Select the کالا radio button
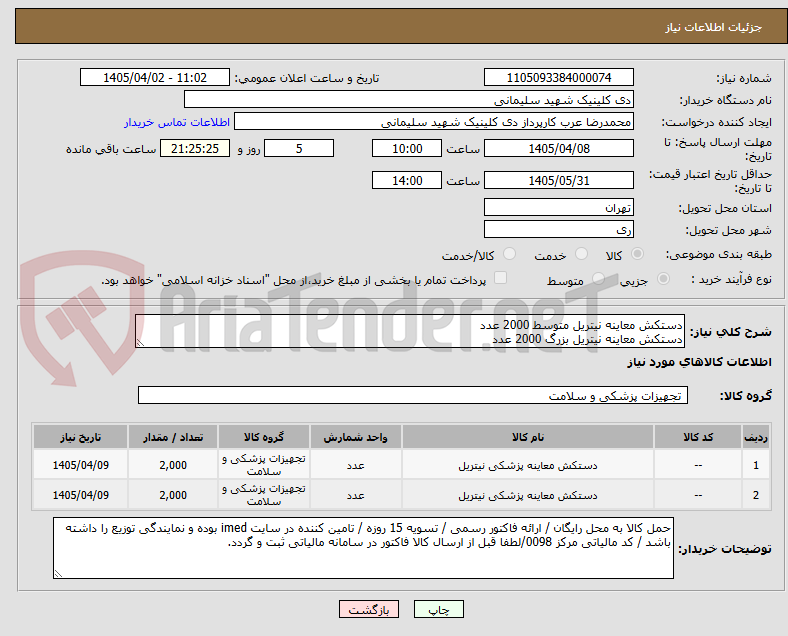 coord(637,254)
